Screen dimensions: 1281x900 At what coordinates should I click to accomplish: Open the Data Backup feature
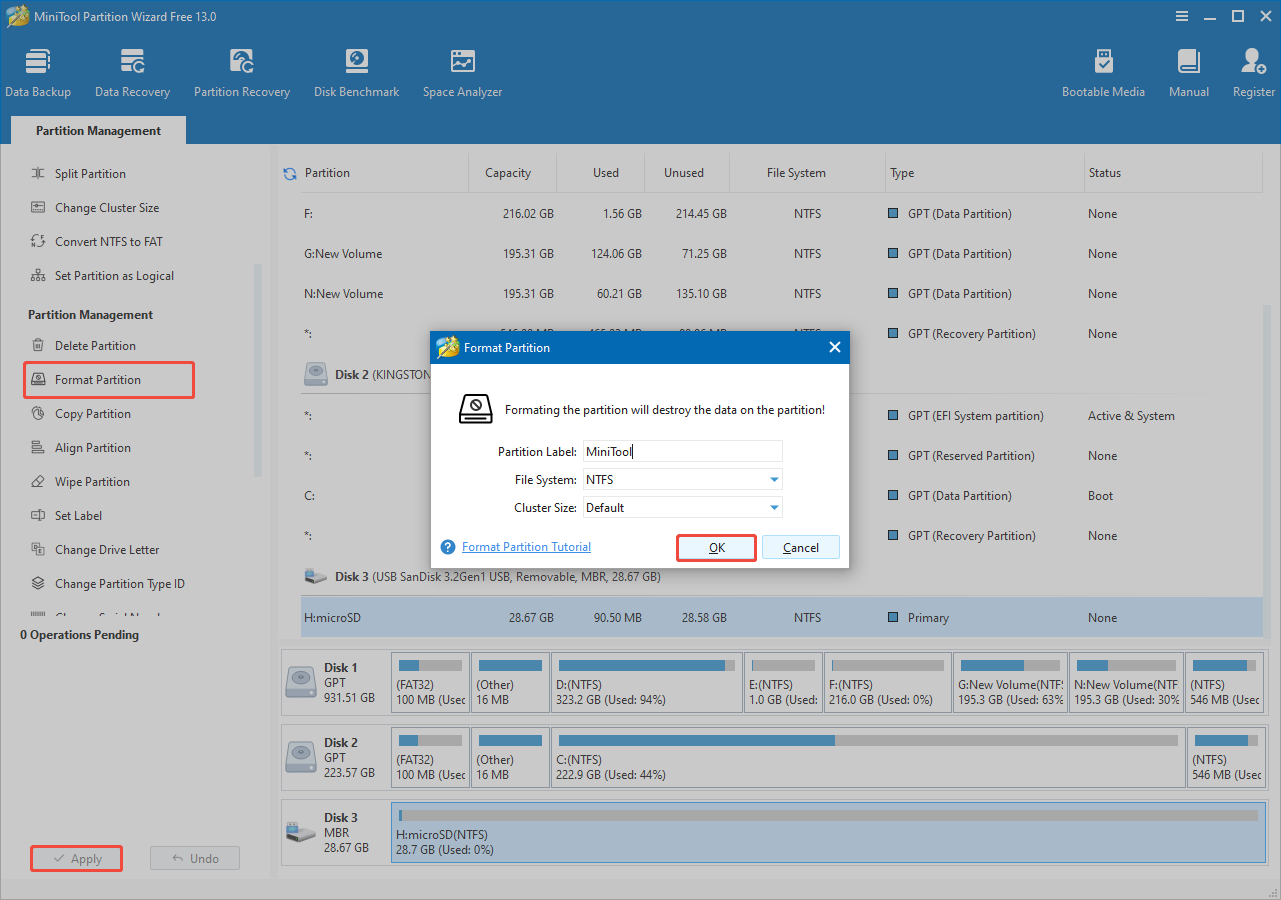(x=38, y=70)
